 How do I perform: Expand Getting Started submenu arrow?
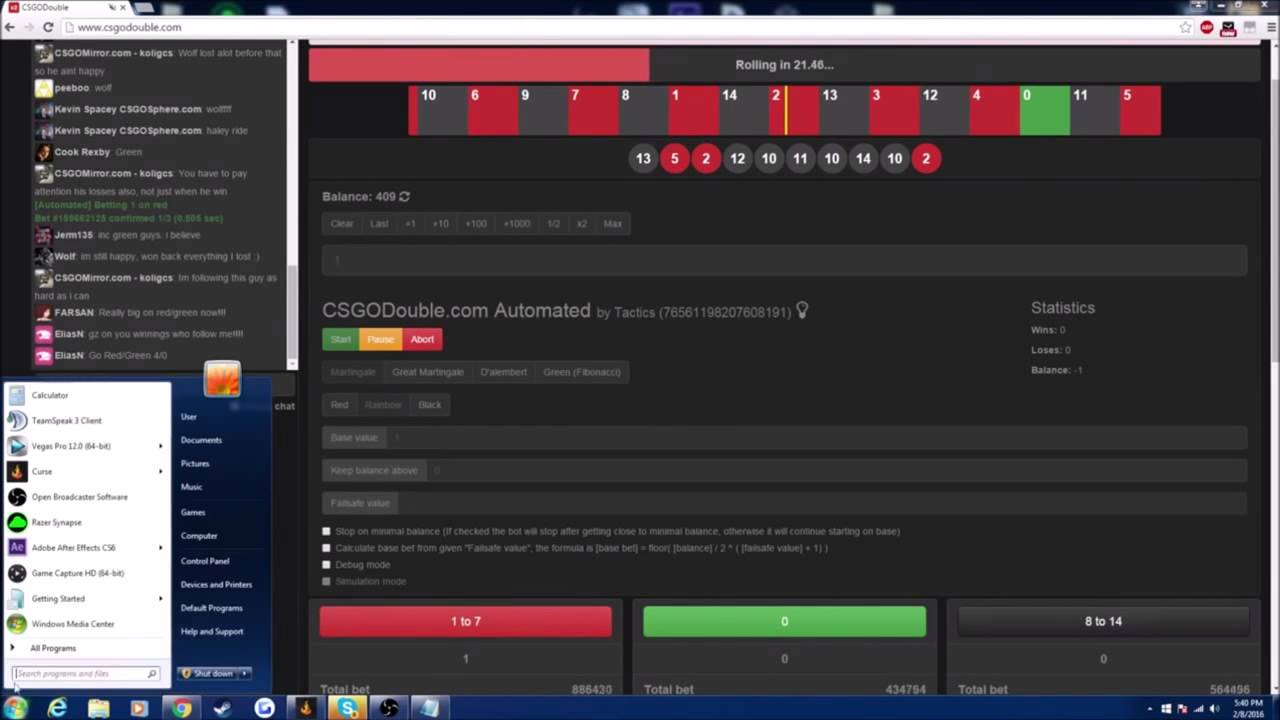[x=160, y=599]
